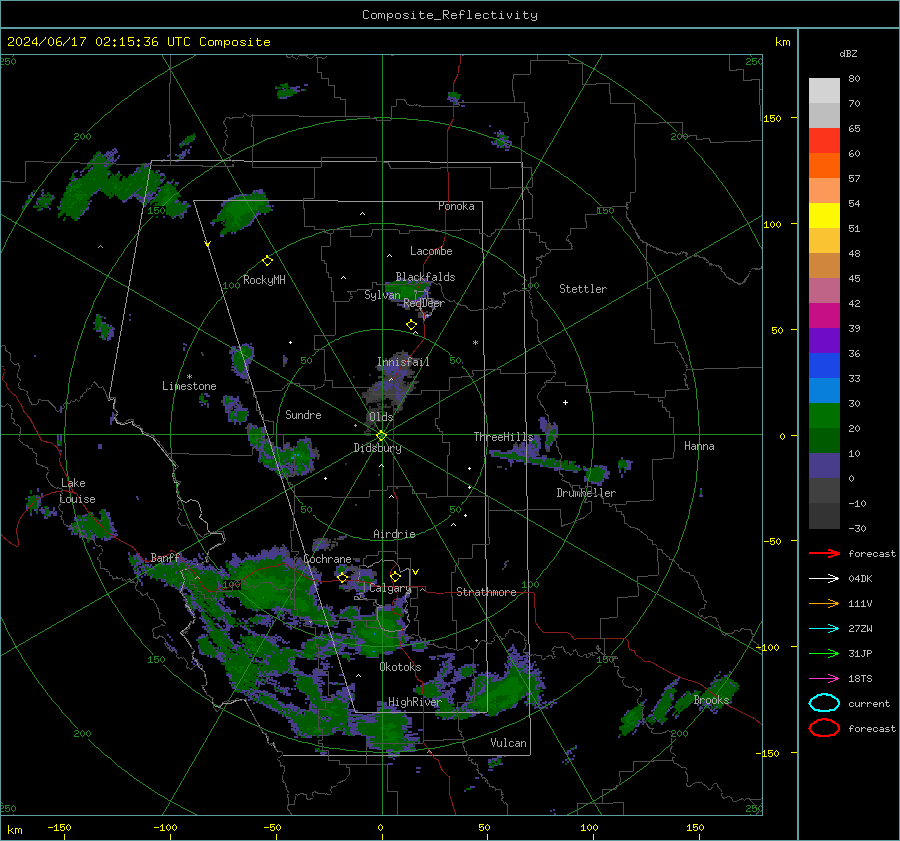Image resolution: width=900 pixels, height=841 pixels.
Task: Choose the purple 36-39 dBZ swatch
Action: pos(824,340)
